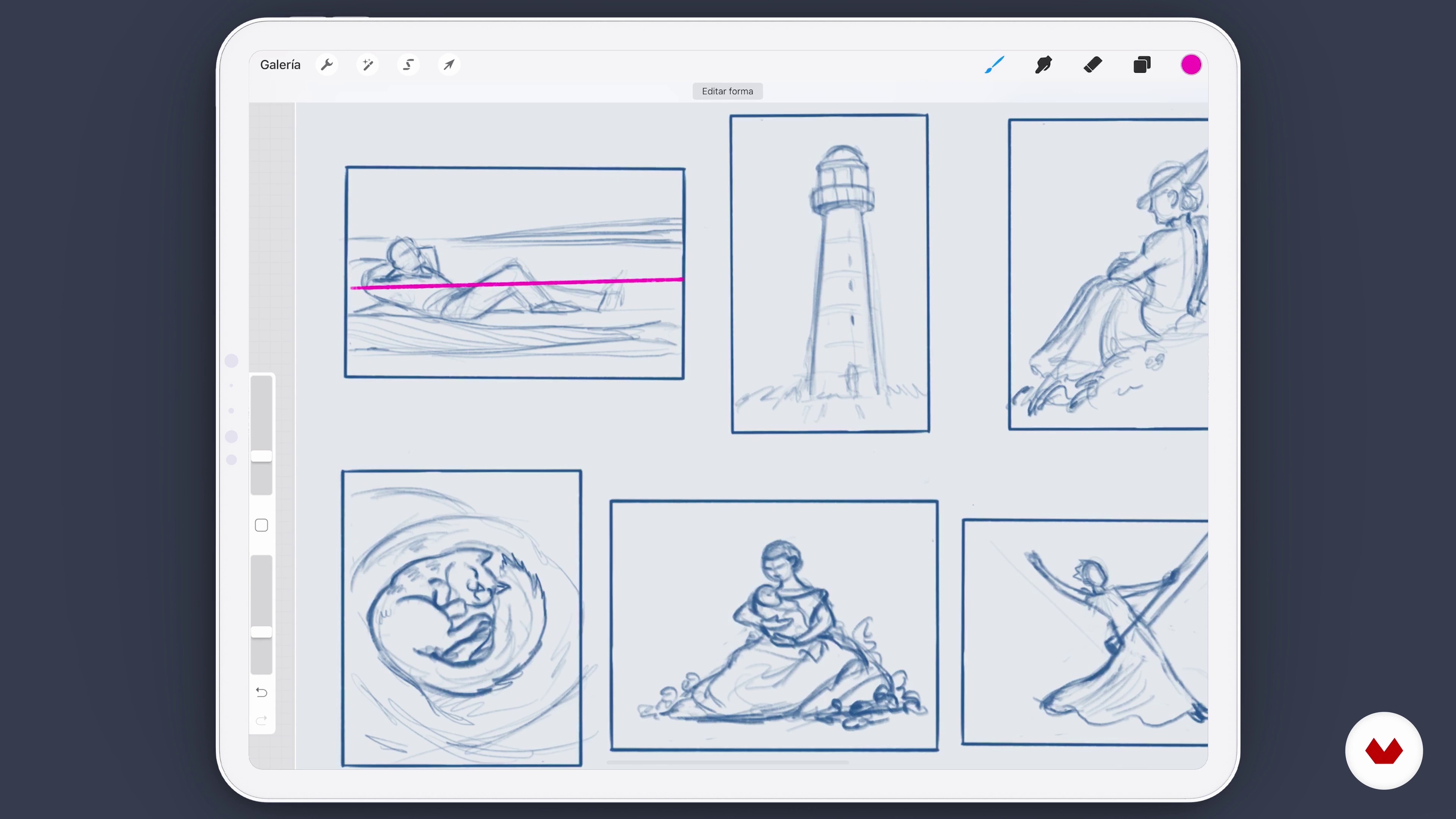Tap the magenta horizontal line shape
The image size is (1456, 819).
click(x=516, y=283)
